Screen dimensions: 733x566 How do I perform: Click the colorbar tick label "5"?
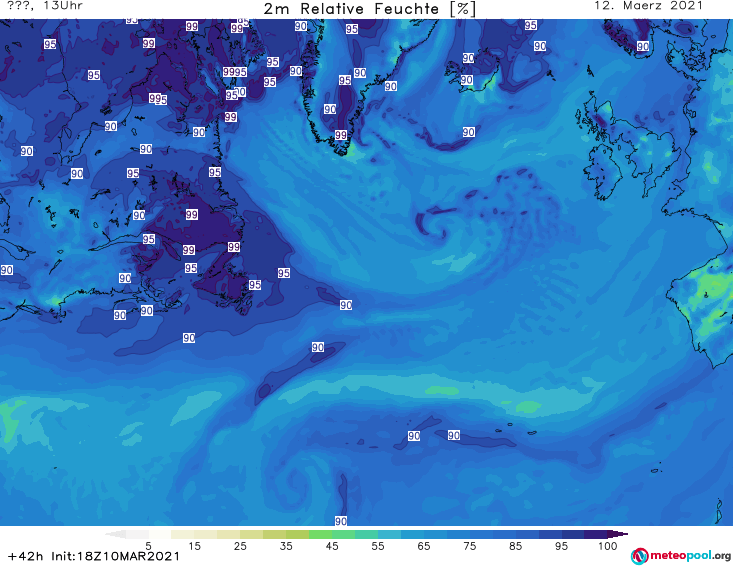148,546
